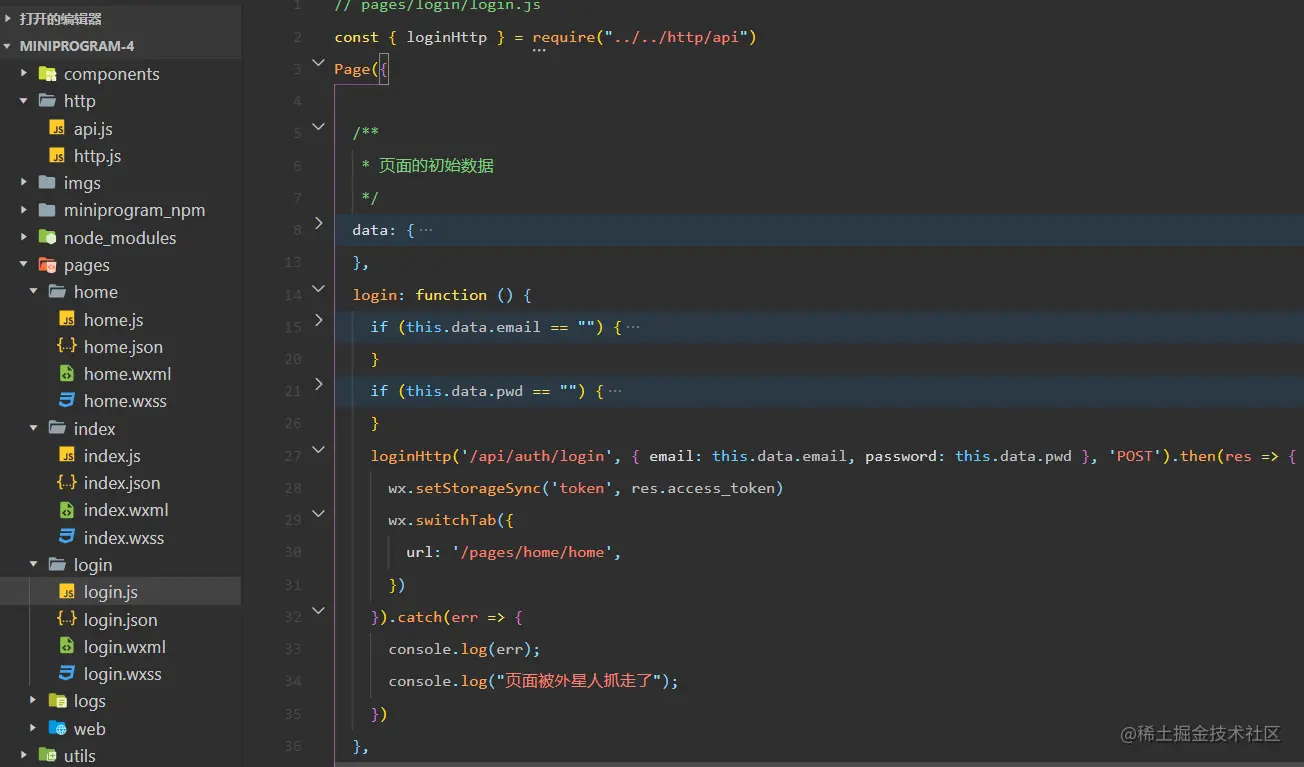The image size is (1304, 767).
Task: Click the miniprogram_npm folder icon
Action: pos(47,210)
